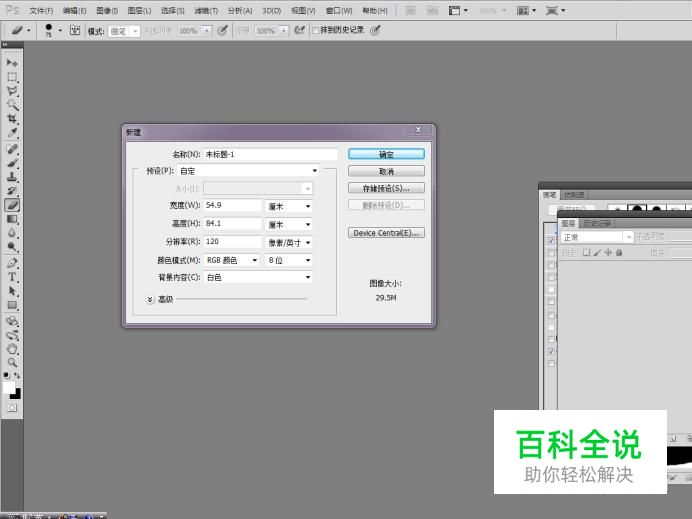
Task: Open the height unit 厘米 dropdown
Action: 289,224
